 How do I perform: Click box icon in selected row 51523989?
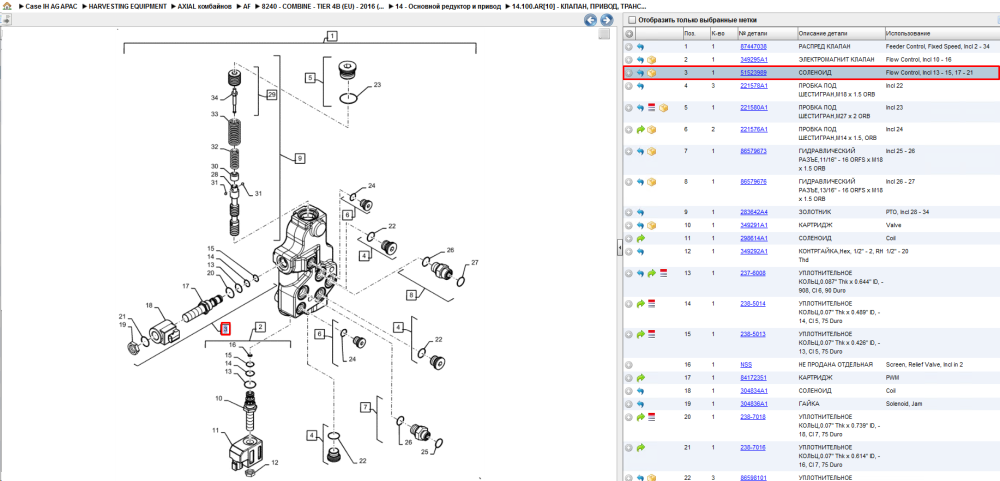pos(652,73)
